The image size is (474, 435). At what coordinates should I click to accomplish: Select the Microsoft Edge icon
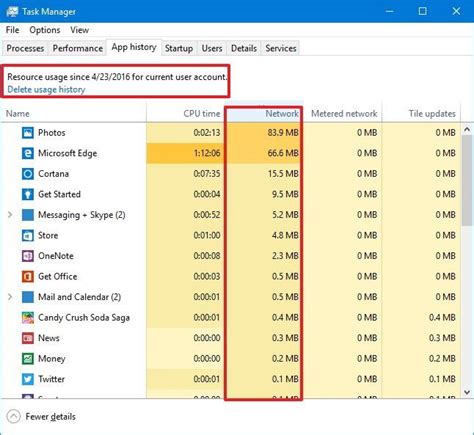coord(28,153)
